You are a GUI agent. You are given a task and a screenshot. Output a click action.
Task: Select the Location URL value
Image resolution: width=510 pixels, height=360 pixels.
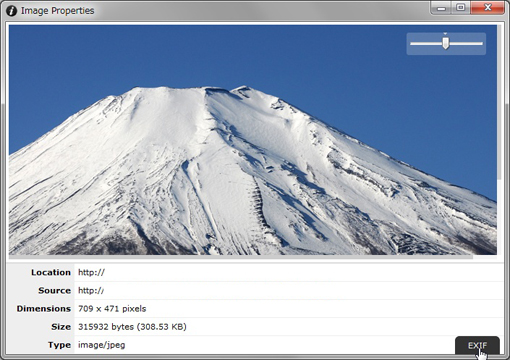click(x=91, y=272)
